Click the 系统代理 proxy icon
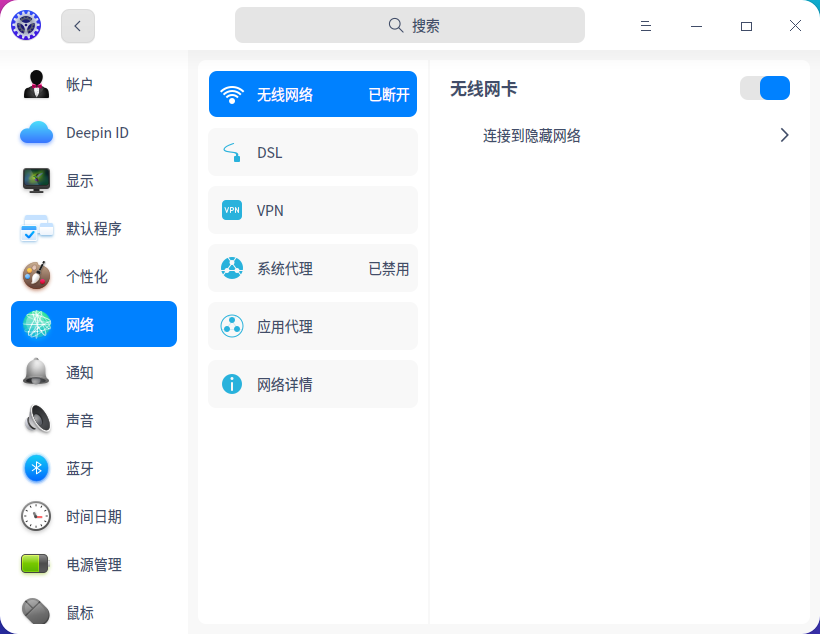The height and width of the screenshot is (634, 820). (x=232, y=268)
